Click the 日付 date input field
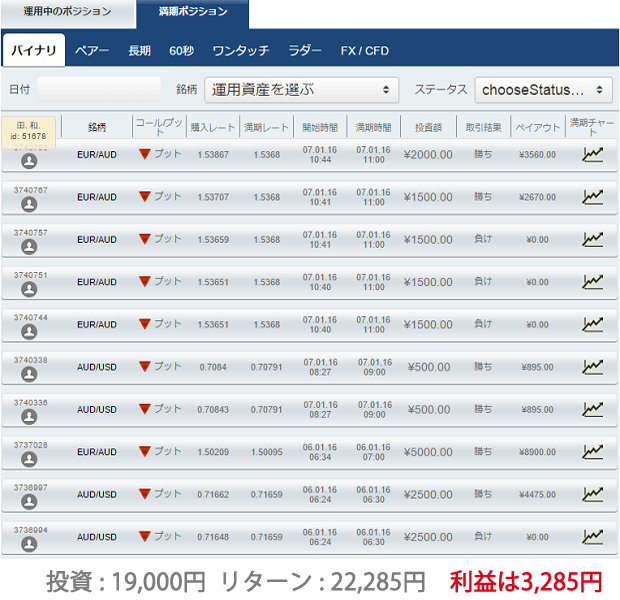 [99, 90]
